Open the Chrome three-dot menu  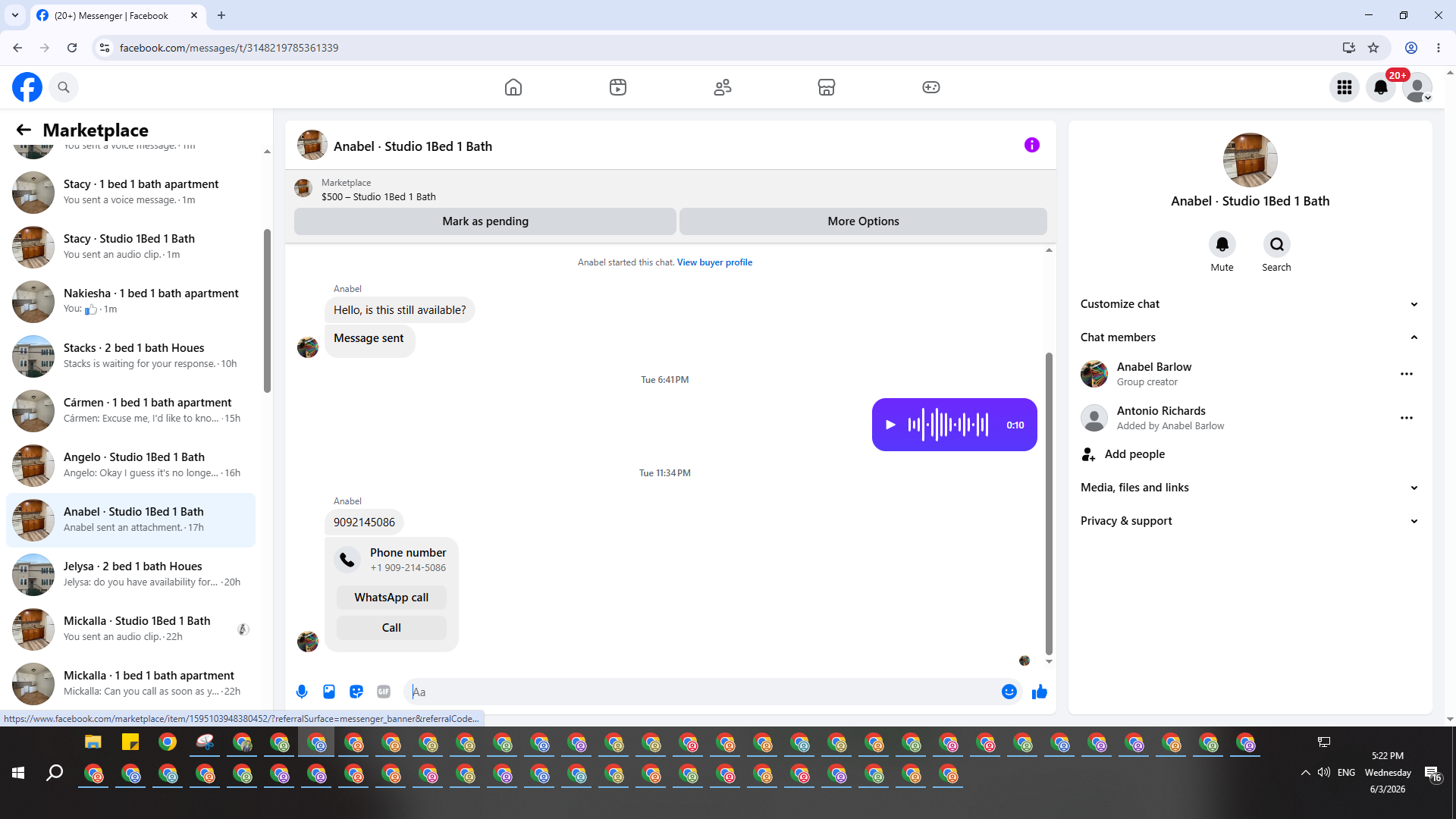point(1439,48)
